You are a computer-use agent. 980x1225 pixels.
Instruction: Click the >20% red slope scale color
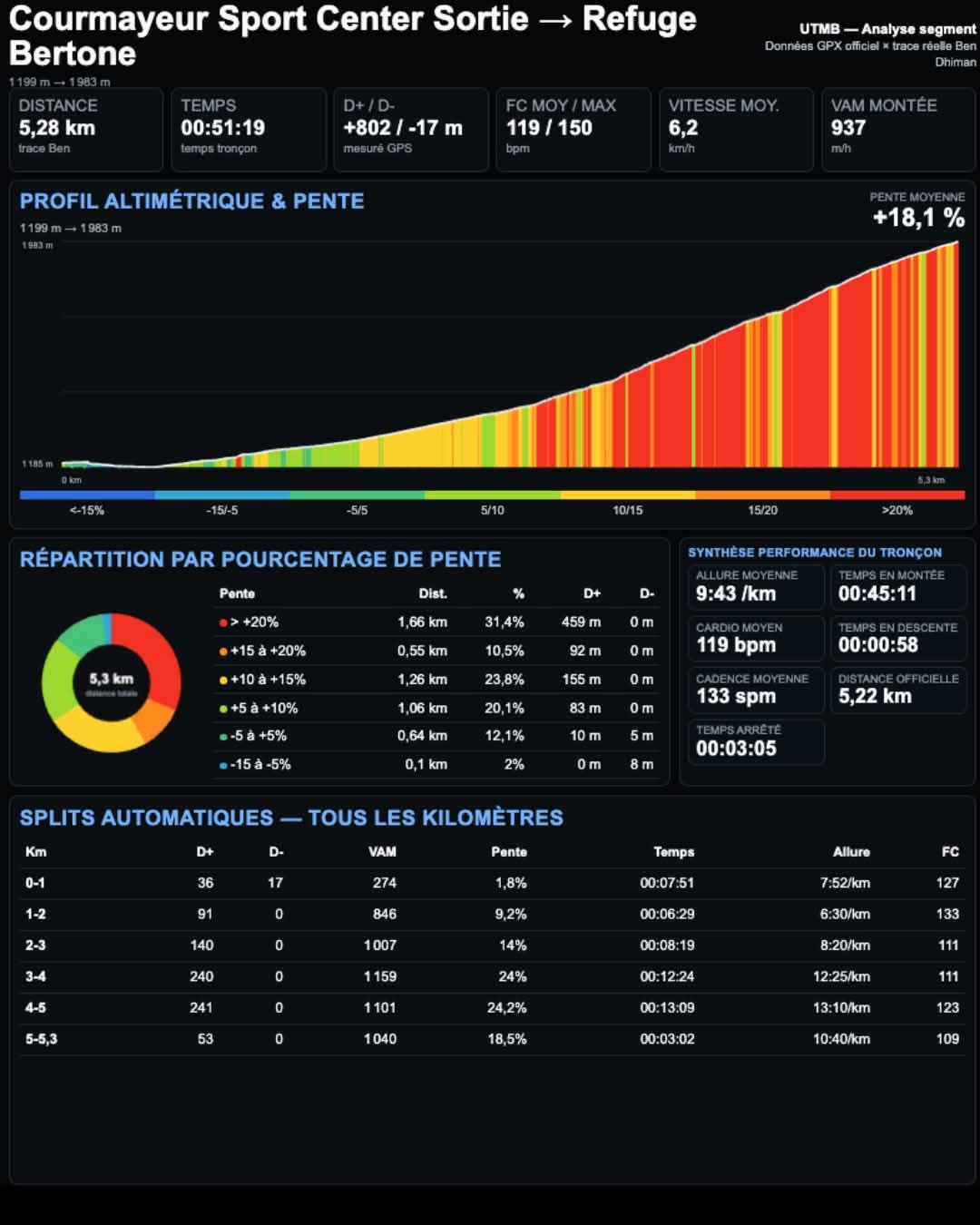pos(897,495)
